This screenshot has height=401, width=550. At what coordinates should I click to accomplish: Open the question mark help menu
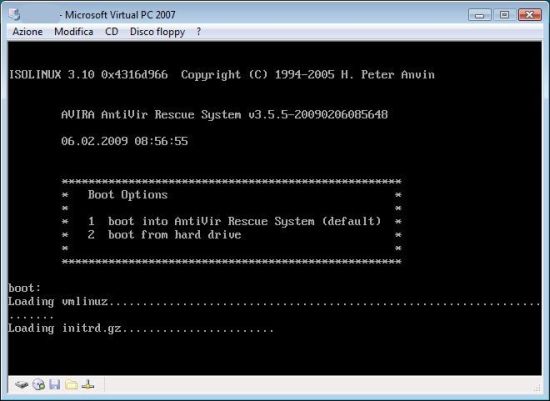pos(199,32)
